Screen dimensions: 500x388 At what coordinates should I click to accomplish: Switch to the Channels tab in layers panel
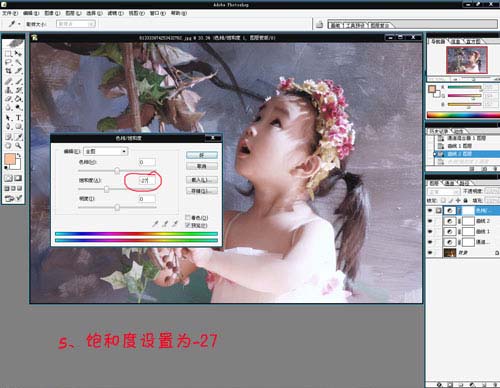[x=449, y=183]
